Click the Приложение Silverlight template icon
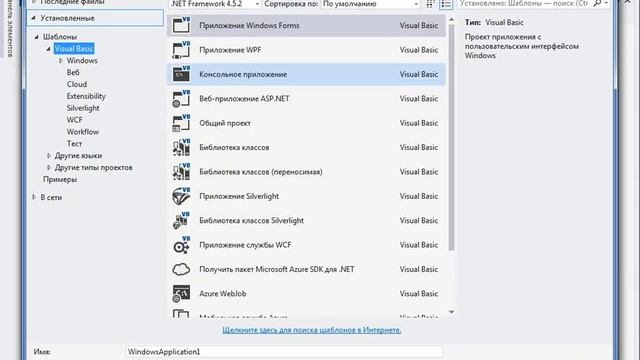This screenshot has height=360, width=640. (181, 196)
